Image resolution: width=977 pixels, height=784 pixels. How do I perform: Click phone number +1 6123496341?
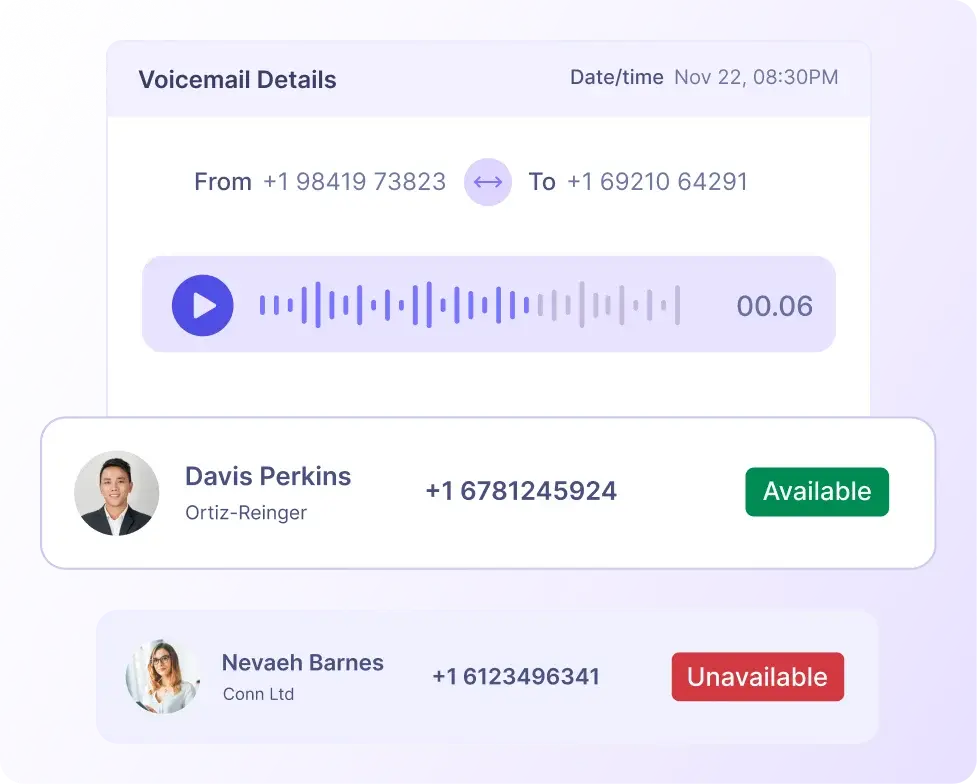point(515,677)
